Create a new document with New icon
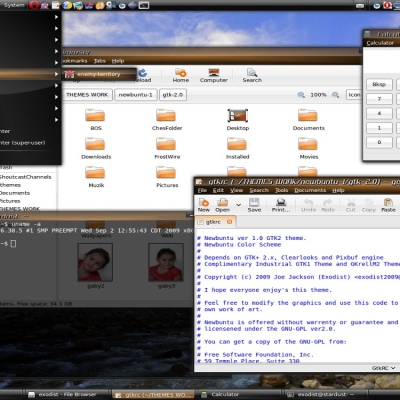The height and width of the screenshot is (400, 400). [204, 205]
